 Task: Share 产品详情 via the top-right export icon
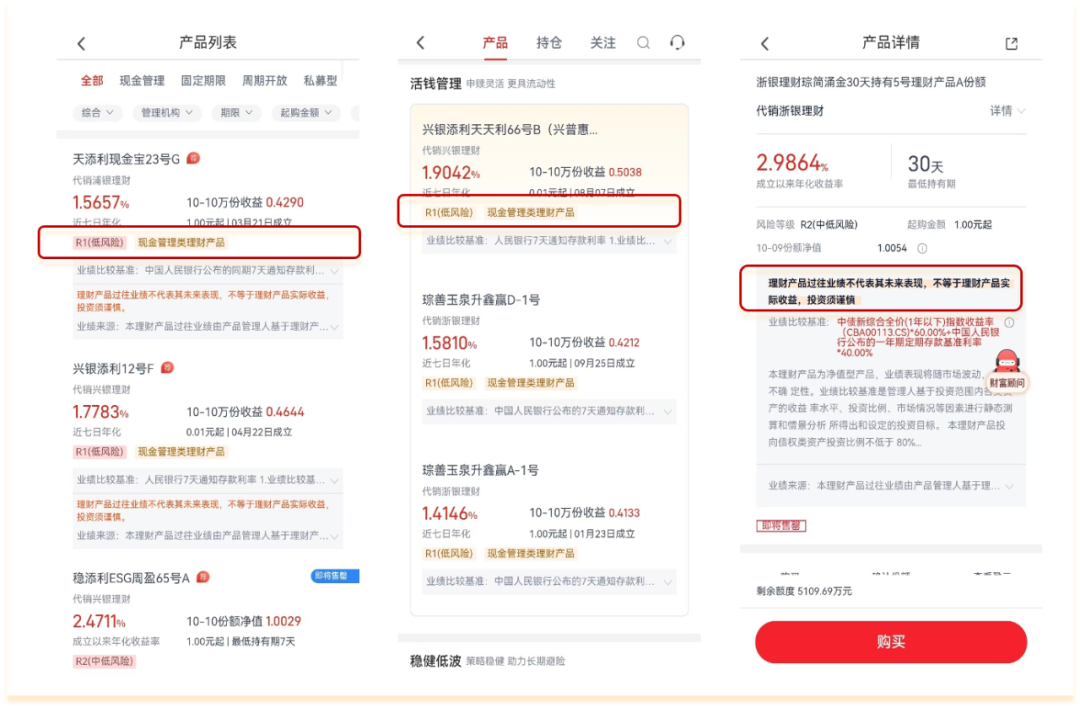coord(1012,43)
